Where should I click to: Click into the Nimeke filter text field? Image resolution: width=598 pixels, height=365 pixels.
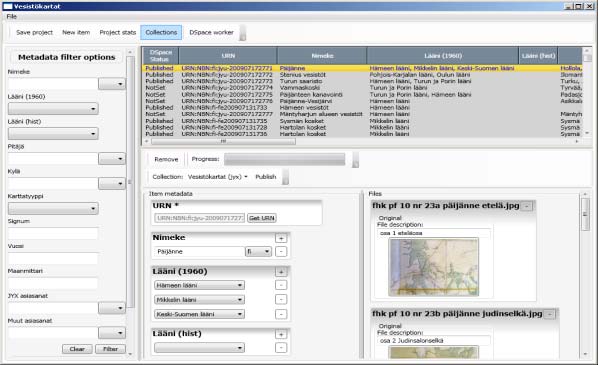(x=52, y=84)
